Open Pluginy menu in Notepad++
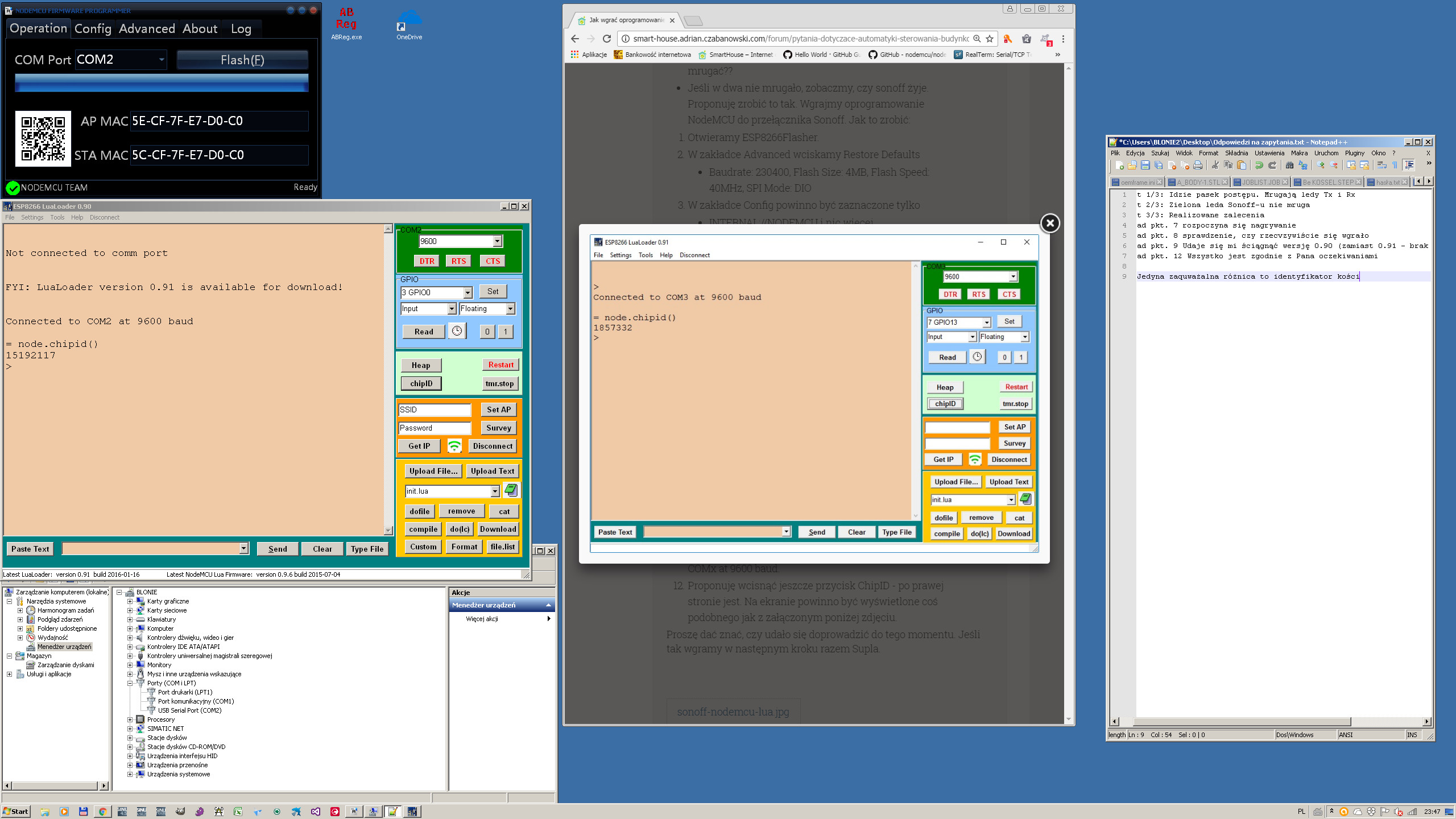This screenshot has height=819, width=1456. point(1354,153)
